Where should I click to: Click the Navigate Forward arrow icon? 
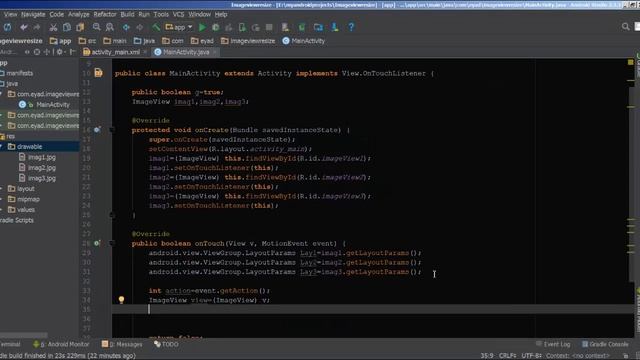[140, 27]
